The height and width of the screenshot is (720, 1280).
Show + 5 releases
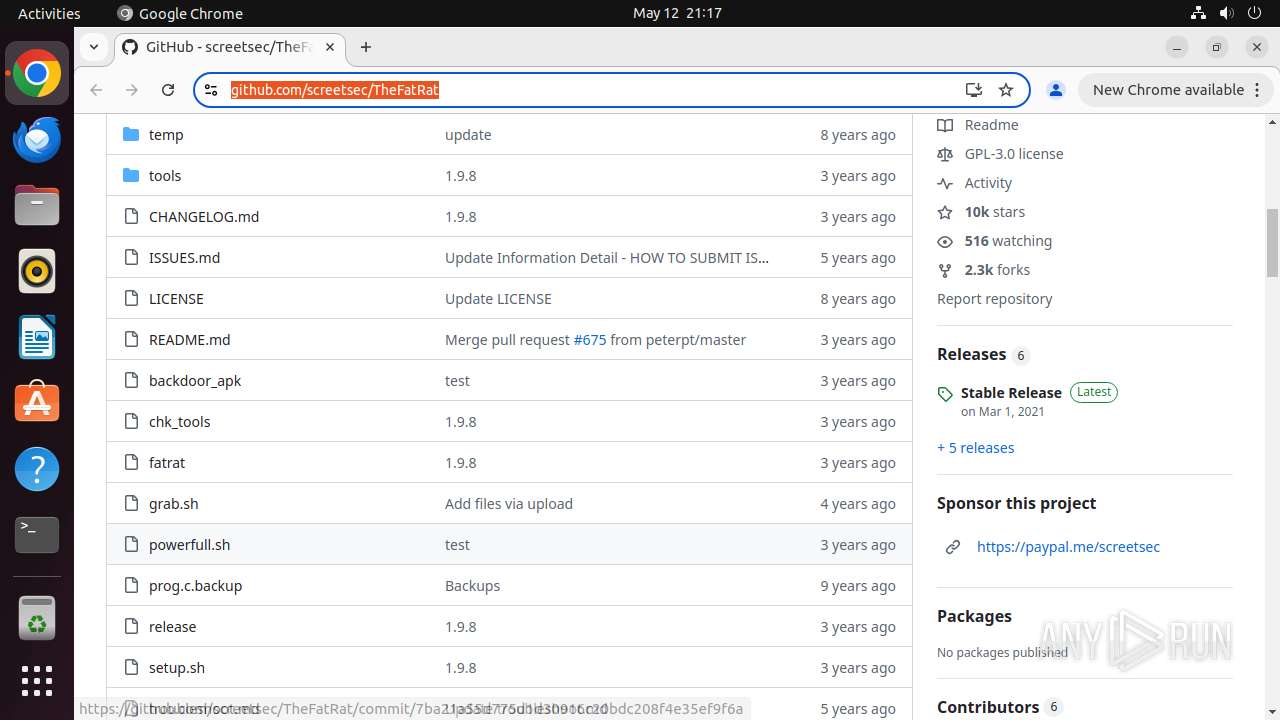tap(975, 448)
